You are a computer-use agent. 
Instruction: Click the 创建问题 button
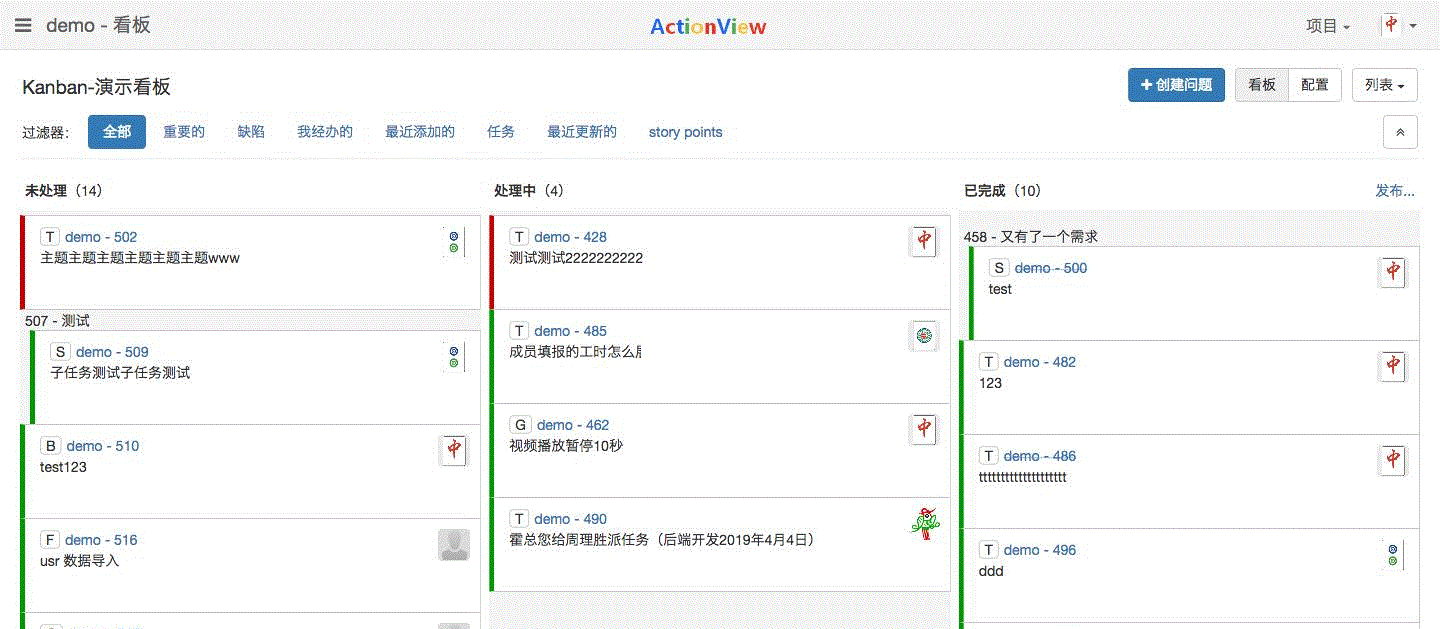[1177, 85]
